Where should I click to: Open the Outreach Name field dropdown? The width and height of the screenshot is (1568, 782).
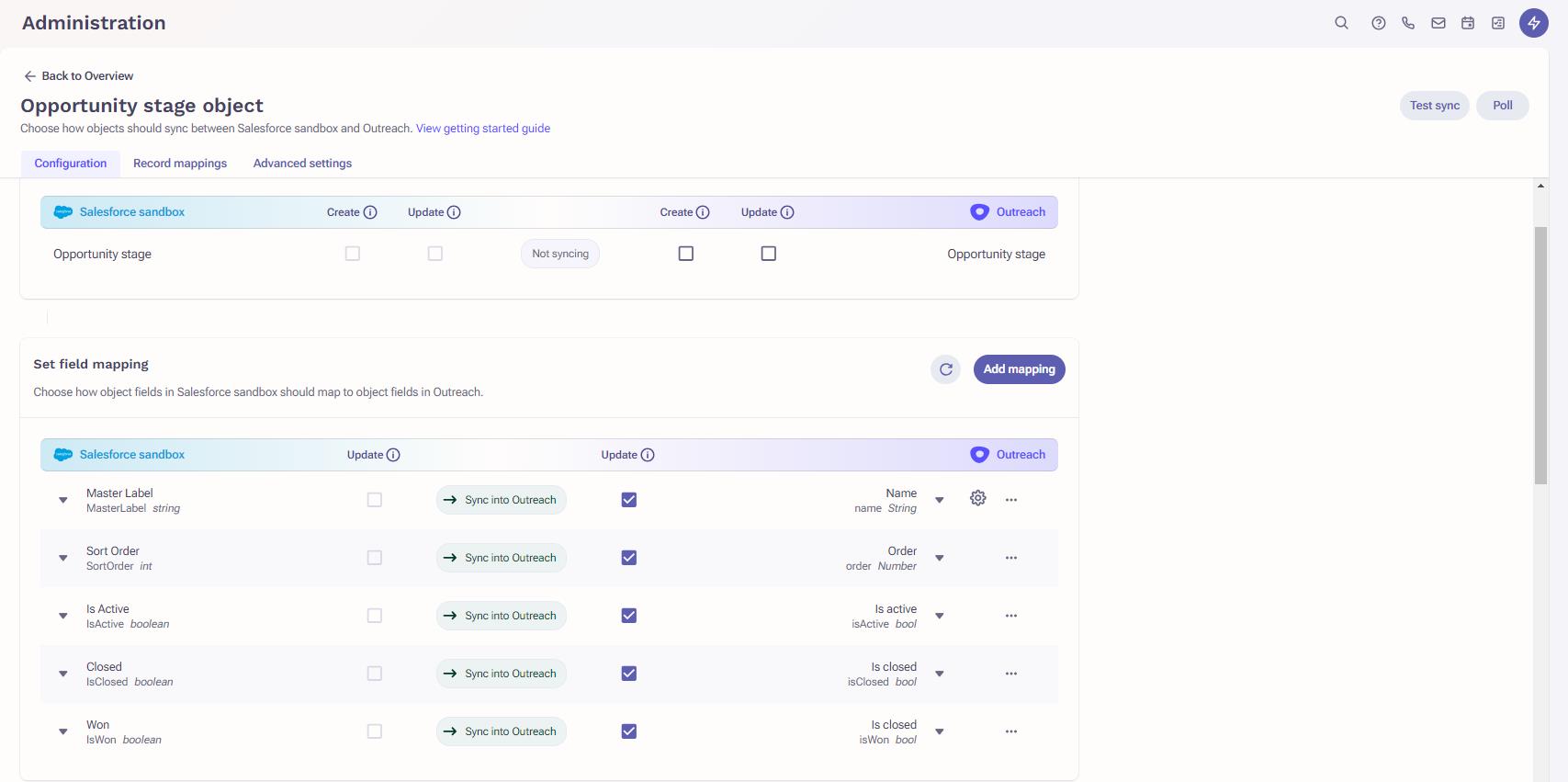(940, 501)
